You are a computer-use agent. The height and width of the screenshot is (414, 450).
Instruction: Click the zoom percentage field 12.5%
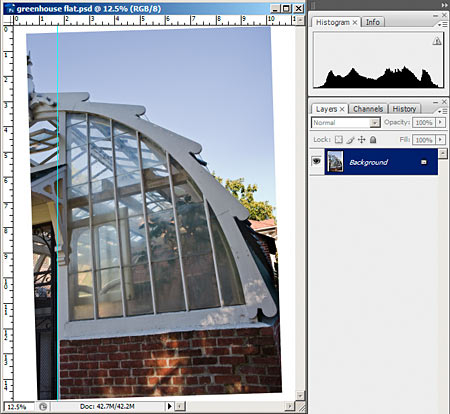(x=19, y=407)
